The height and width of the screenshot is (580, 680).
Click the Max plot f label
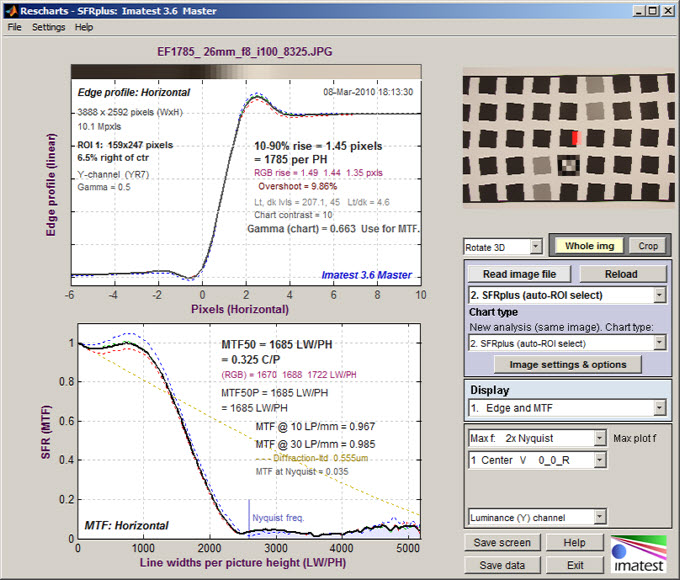tap(634, 439)
